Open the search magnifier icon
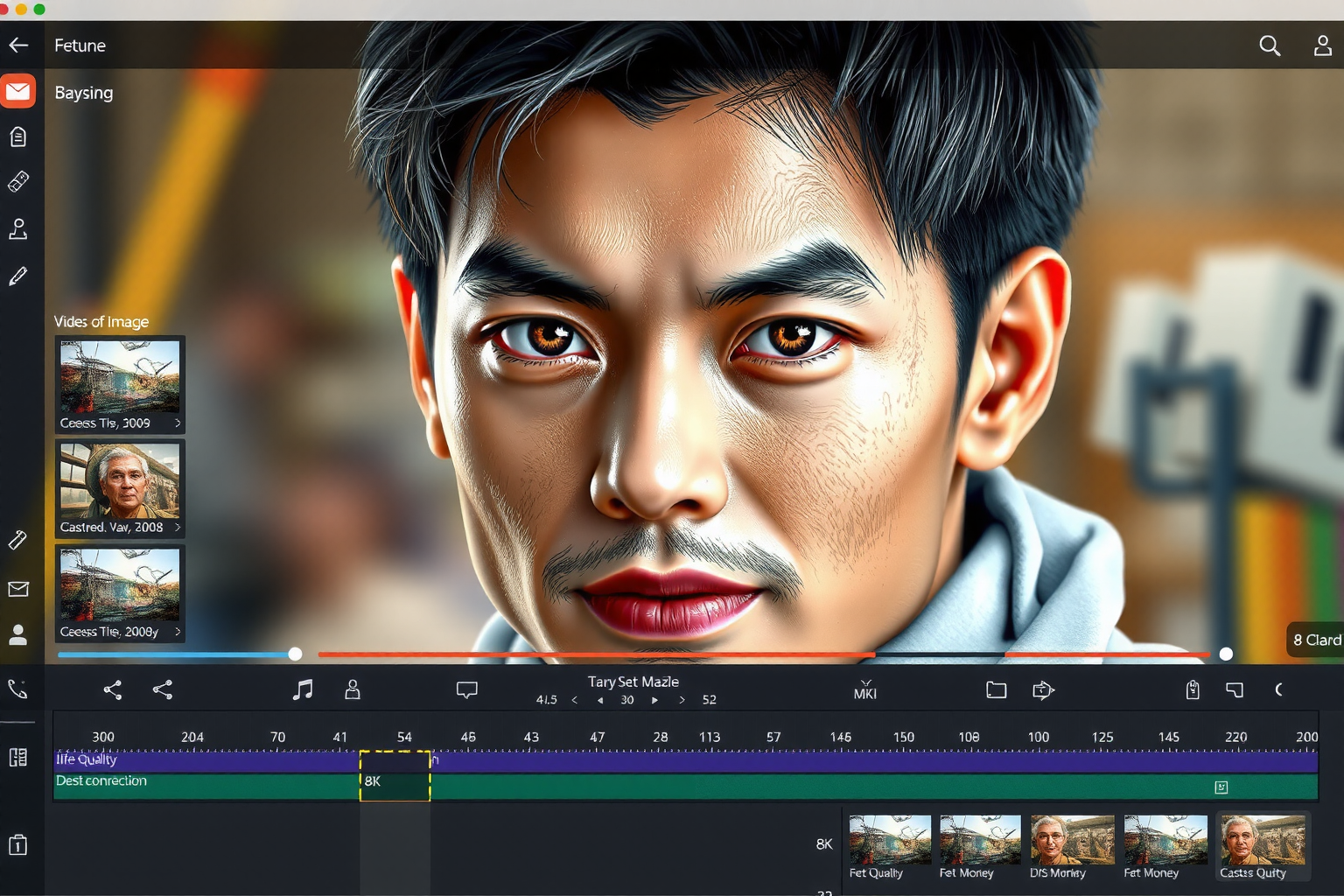Viewport: 1344px width, 896px height. point(1270,45)
